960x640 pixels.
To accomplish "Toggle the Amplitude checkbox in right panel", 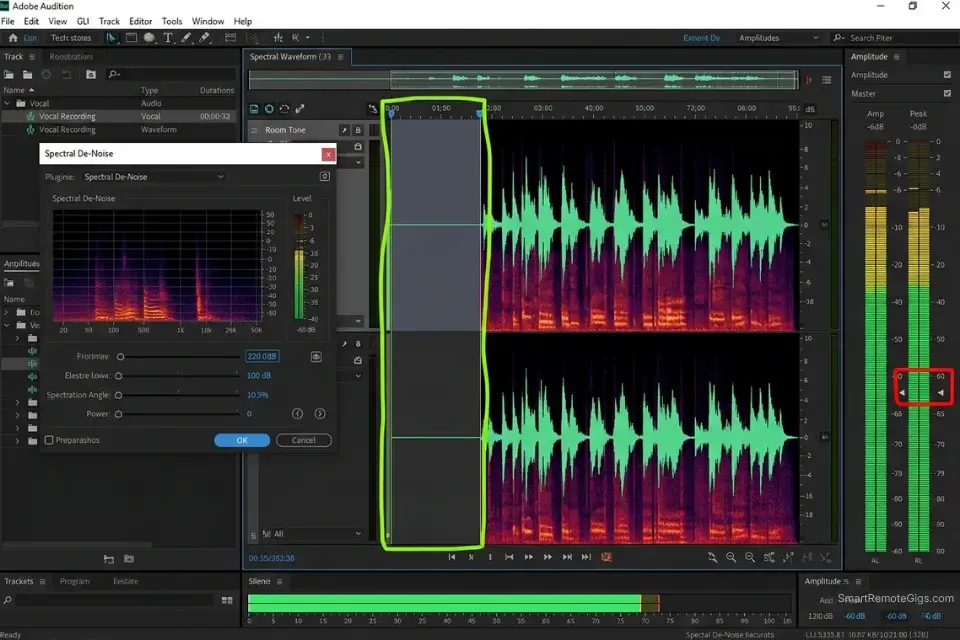I will [947, 75].
